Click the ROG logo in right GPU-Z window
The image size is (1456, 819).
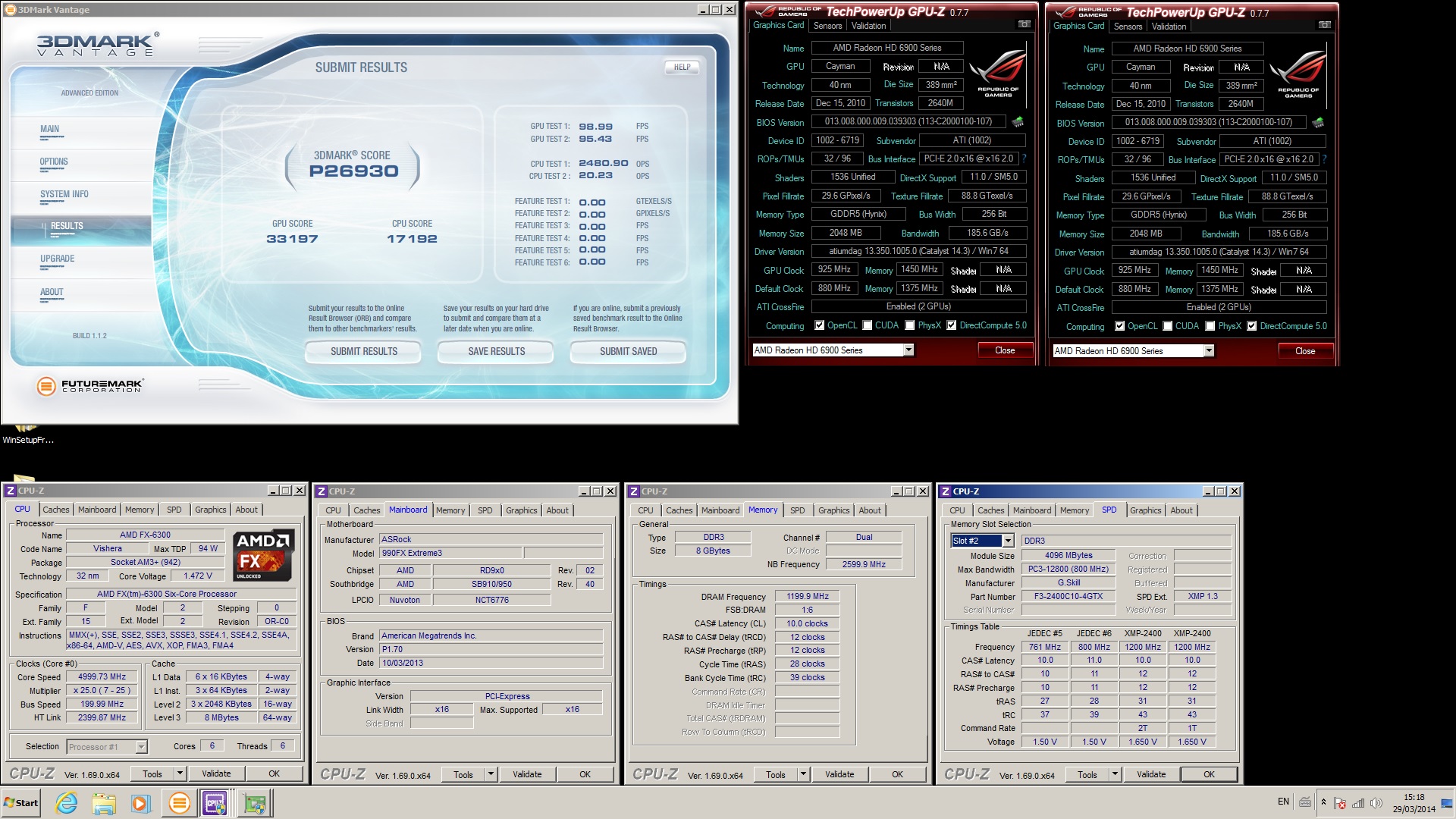tap(1298, 74)
